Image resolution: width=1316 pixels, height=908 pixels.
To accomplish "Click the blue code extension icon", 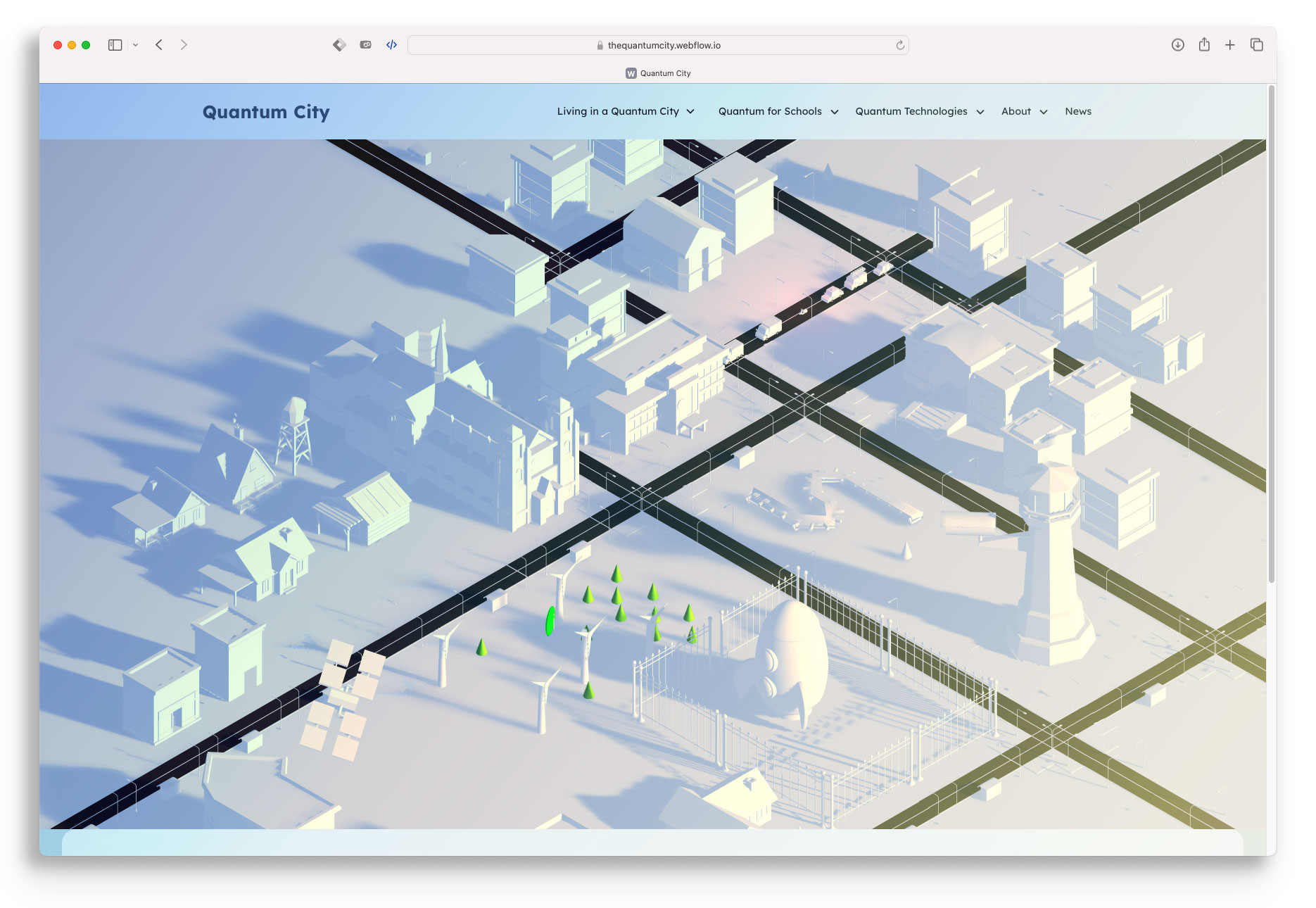I will click(x=391, y=44).
